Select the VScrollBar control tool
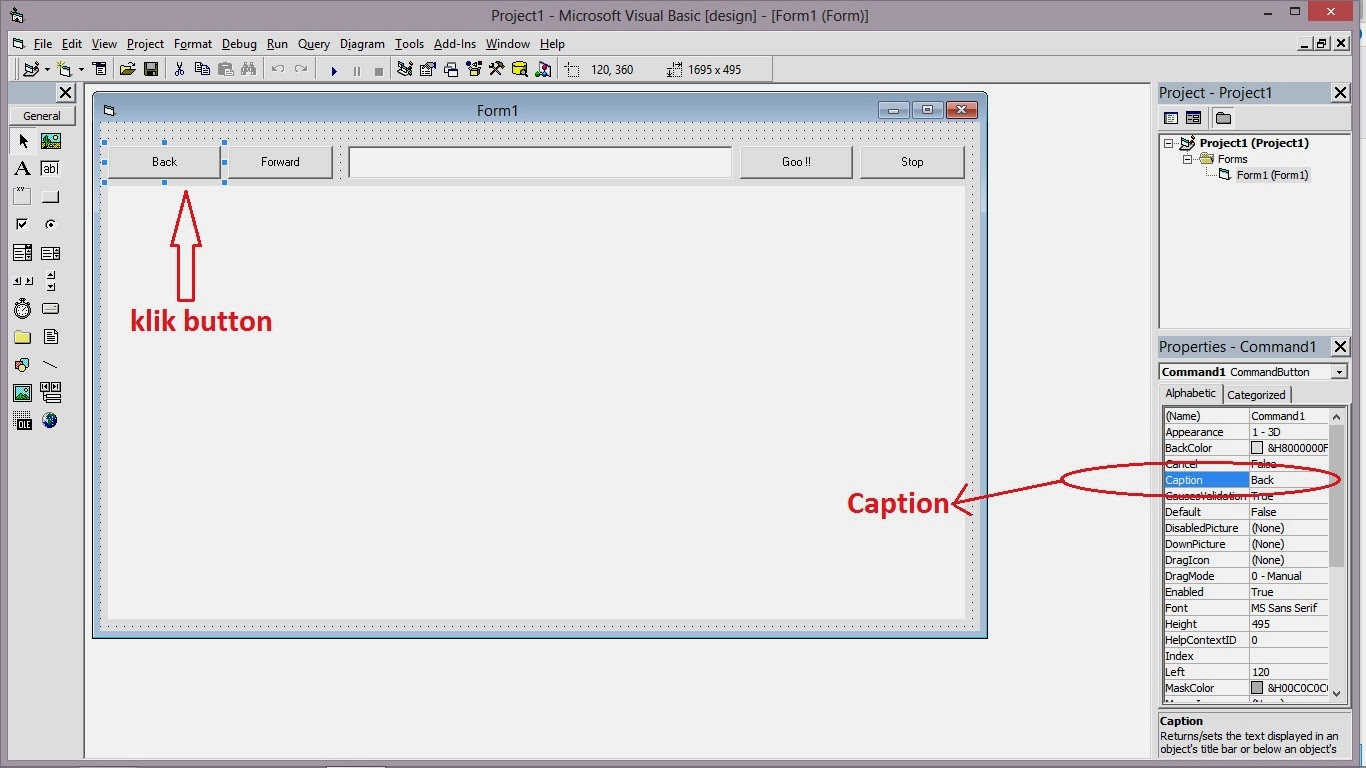 (50, 281)
